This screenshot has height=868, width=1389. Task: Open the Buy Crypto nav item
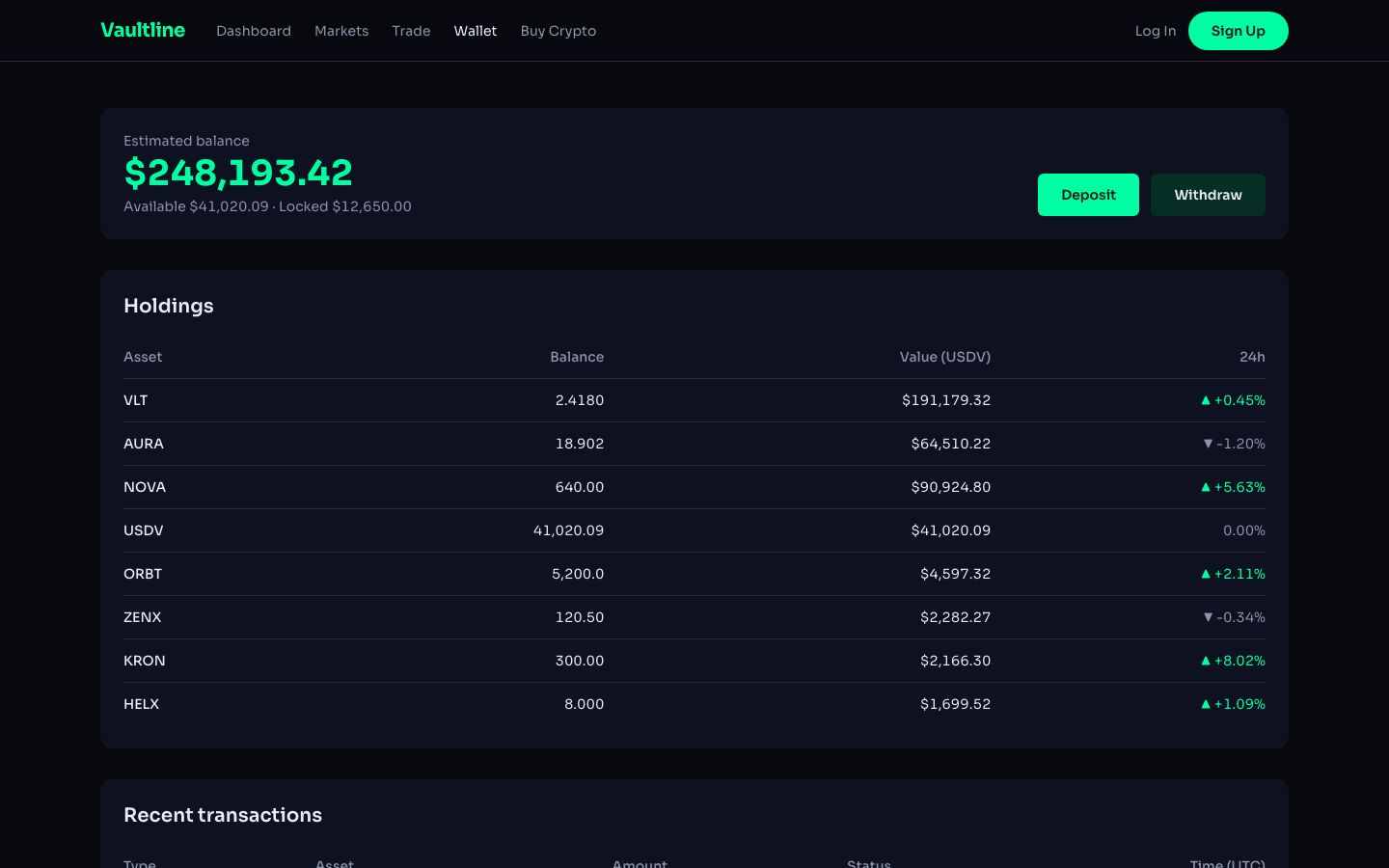pos(558,31)
